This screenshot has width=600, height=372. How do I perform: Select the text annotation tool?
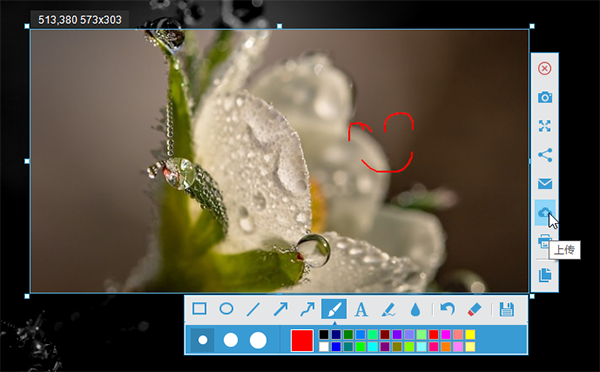[361, 309]
